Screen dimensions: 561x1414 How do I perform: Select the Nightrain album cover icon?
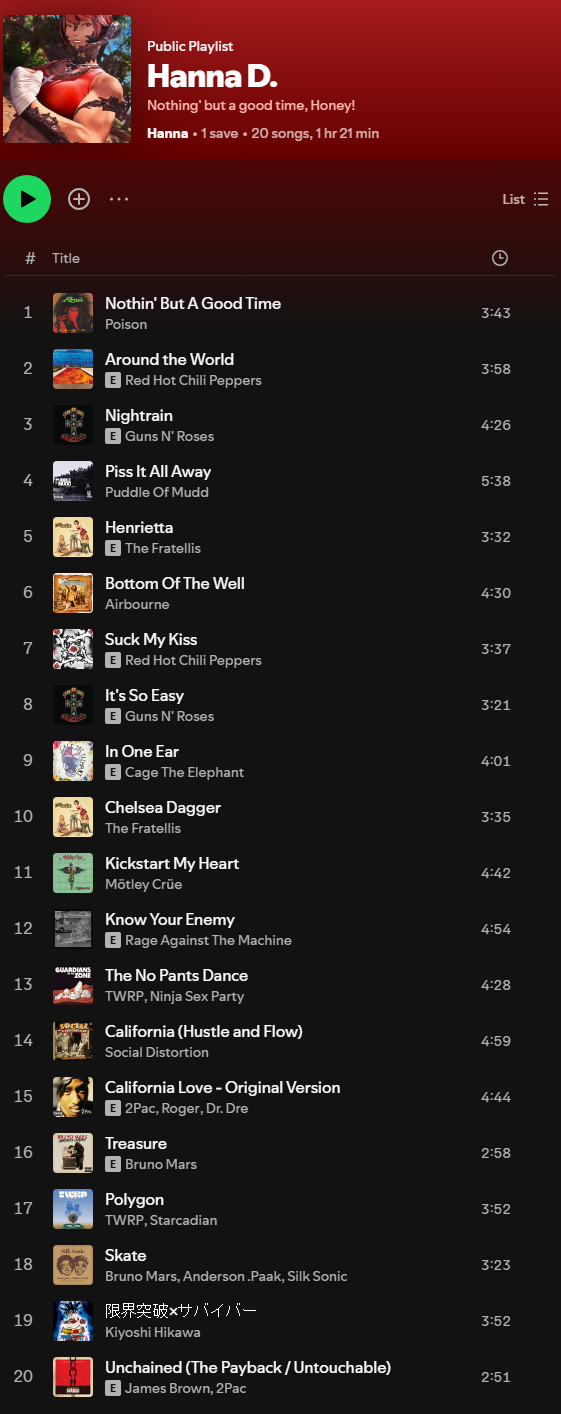tap(73, 425)
